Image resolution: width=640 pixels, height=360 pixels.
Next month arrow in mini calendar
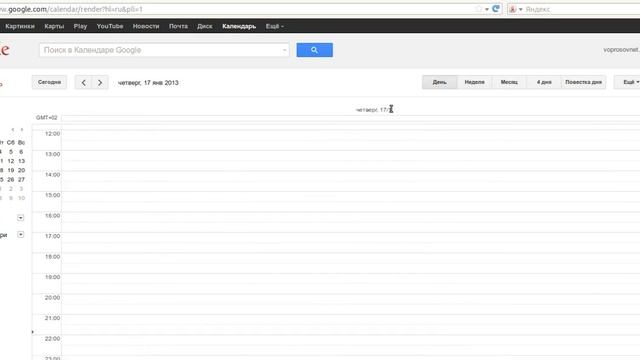pos(22,129)
